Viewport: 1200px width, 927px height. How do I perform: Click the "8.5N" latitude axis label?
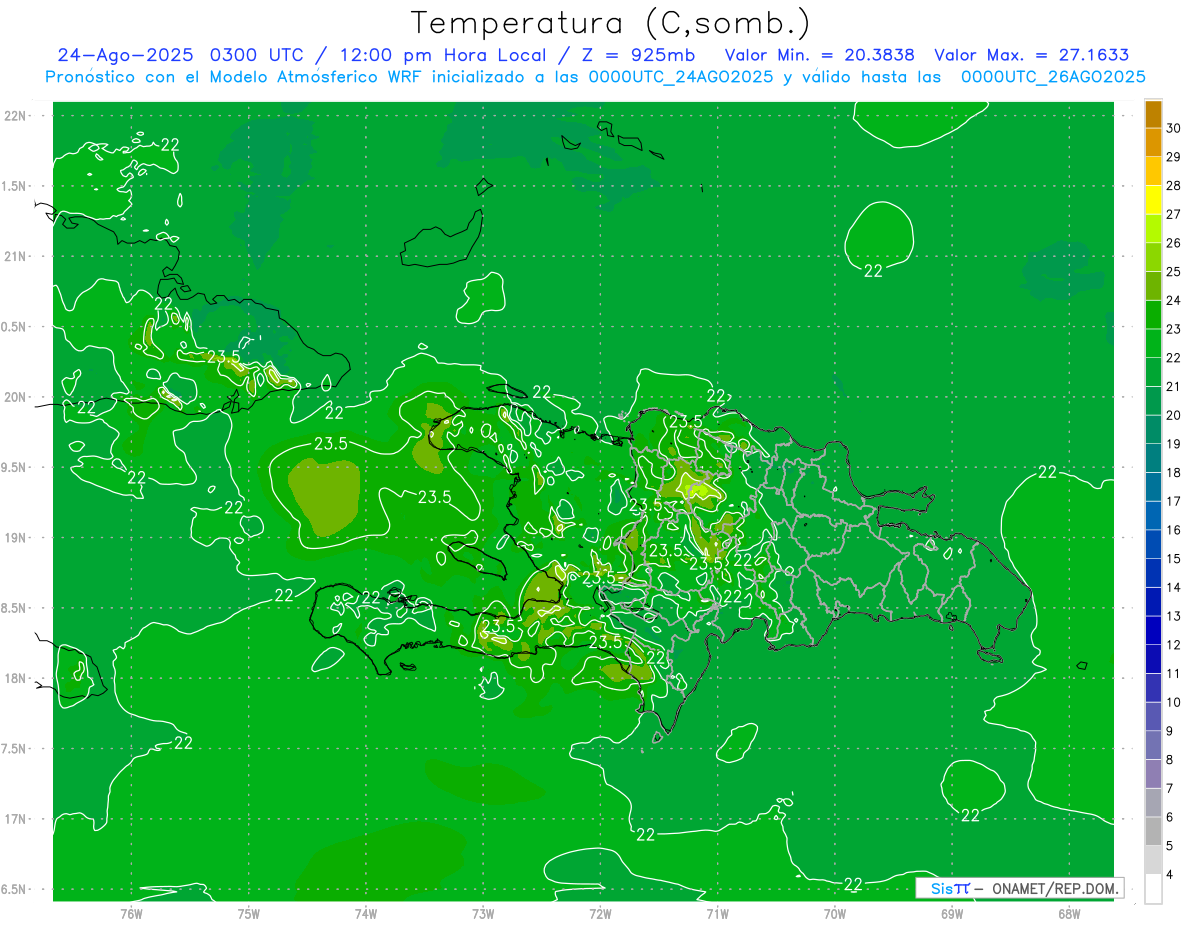coord(15,608)
